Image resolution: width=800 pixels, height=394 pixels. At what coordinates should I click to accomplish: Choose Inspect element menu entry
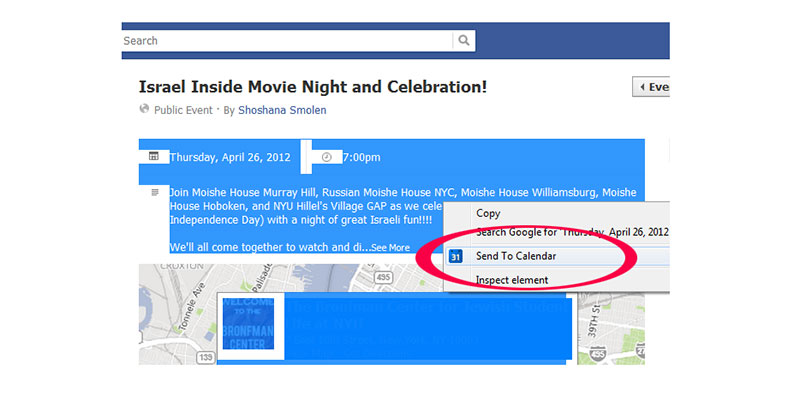point(512,280)
